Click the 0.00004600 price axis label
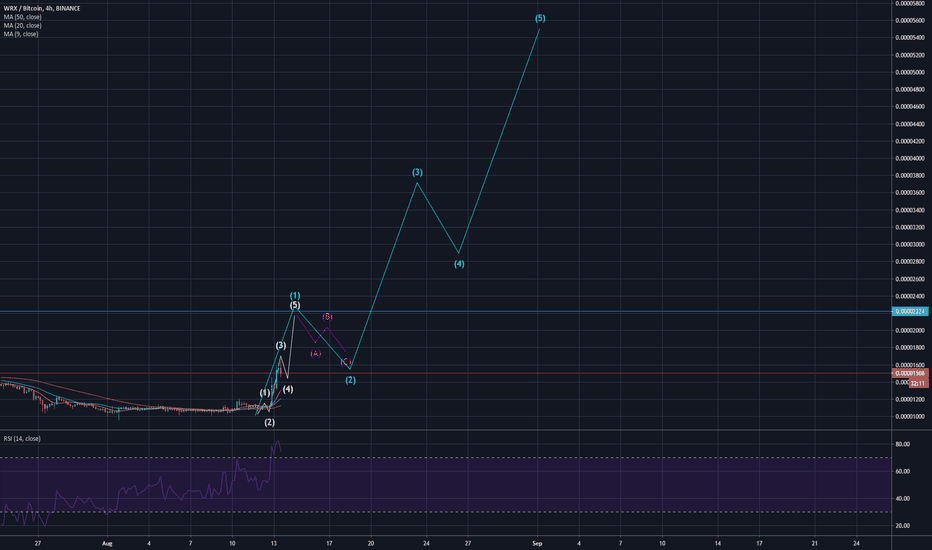 click(x=910, y=106)
